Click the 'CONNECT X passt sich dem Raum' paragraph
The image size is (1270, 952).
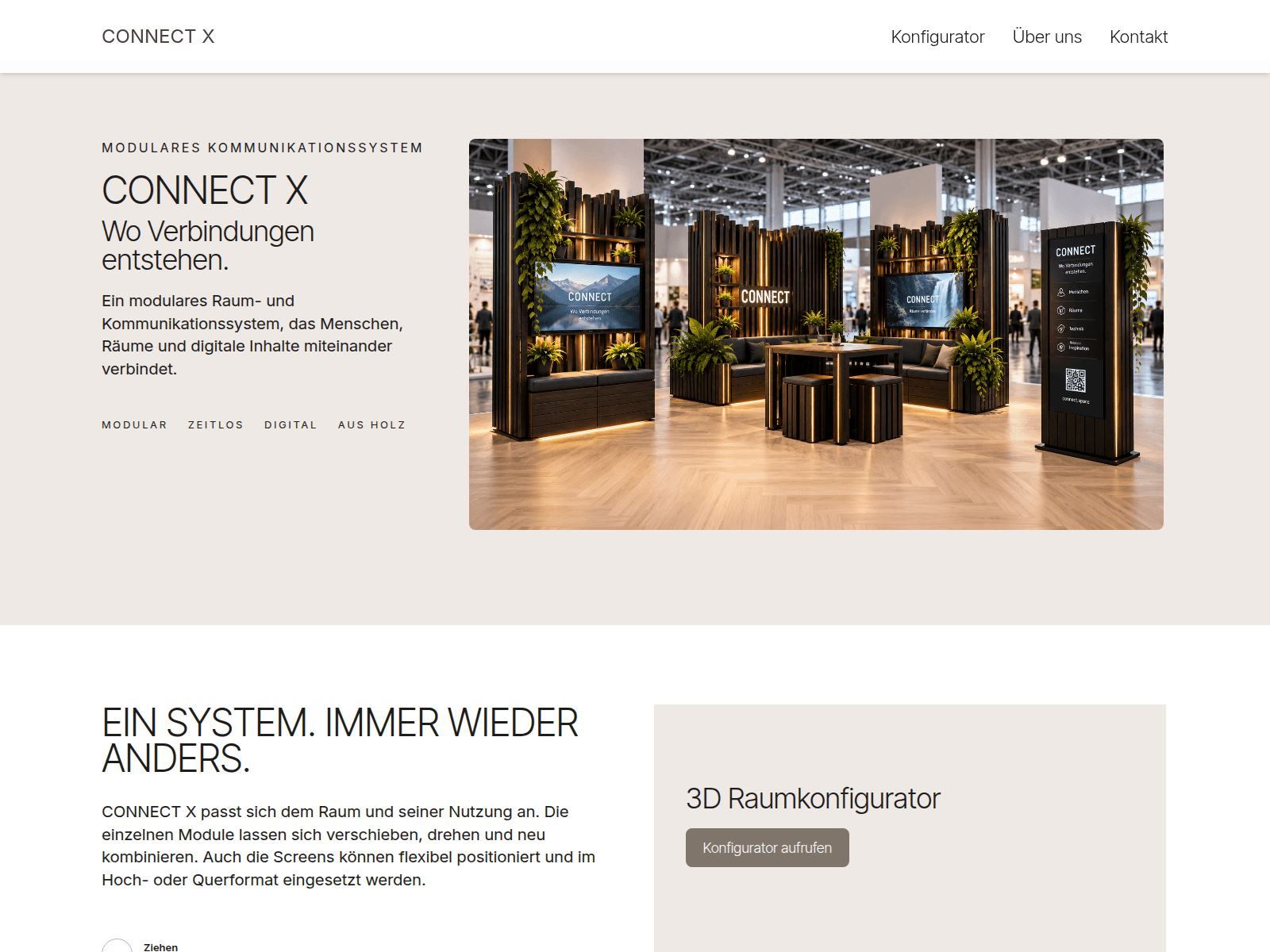tap(348, 846)
